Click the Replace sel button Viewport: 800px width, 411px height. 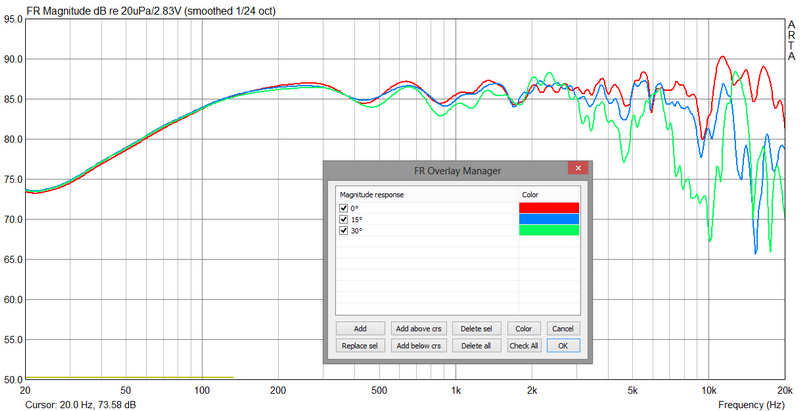point(359,345)
